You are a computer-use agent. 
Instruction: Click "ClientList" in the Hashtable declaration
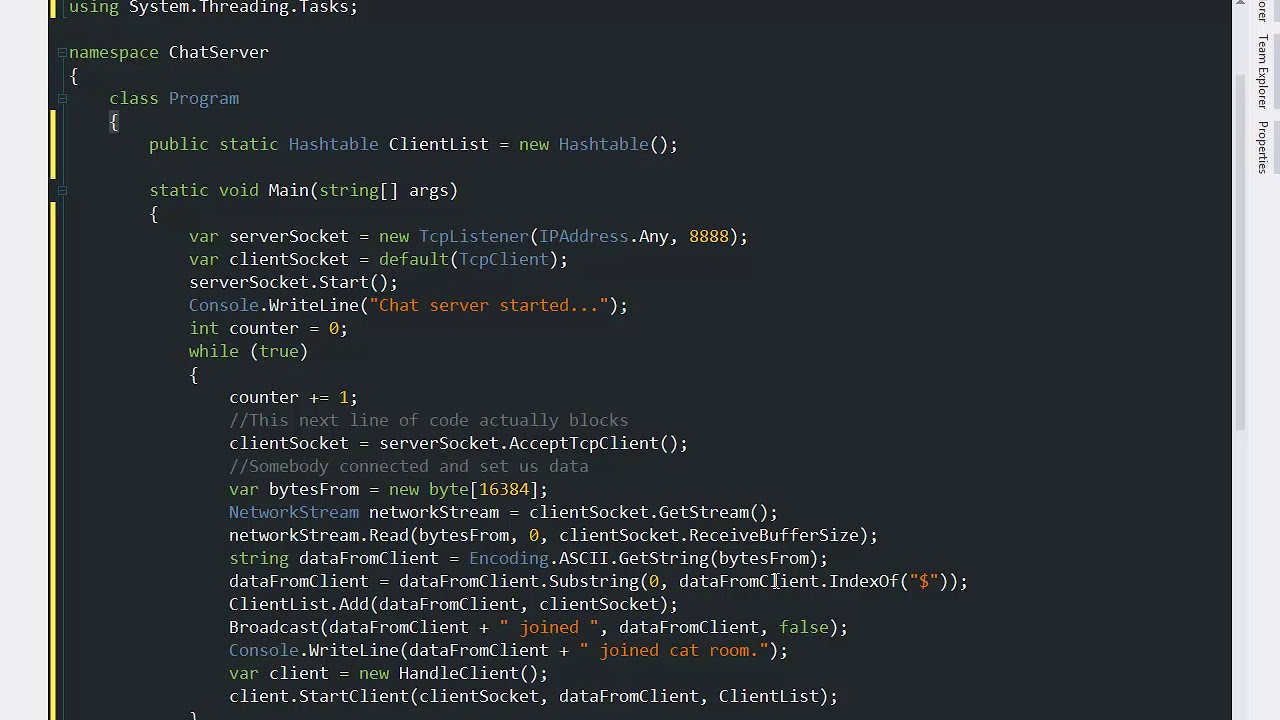coord(438,144)
